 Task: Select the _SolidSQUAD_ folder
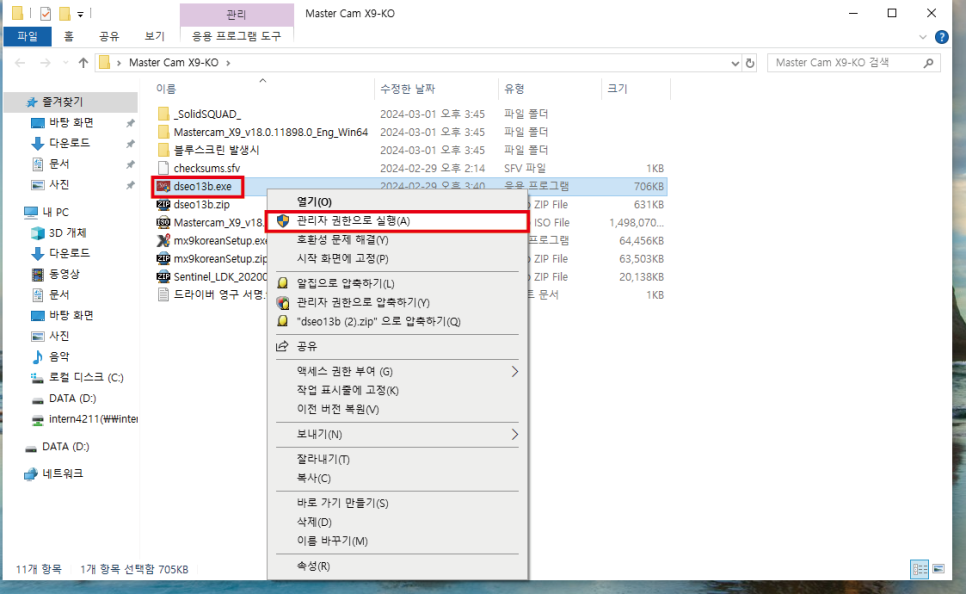tap(207, 114)
